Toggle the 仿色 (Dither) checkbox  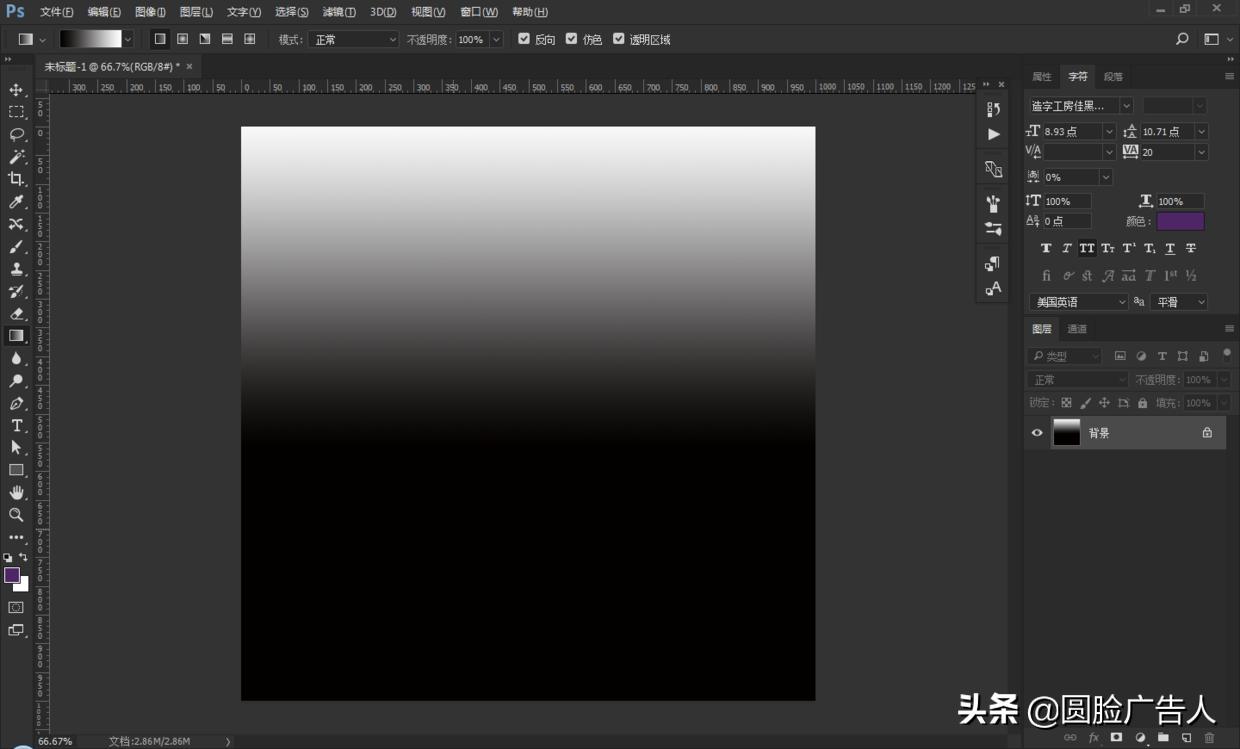(x=571, y=39)
